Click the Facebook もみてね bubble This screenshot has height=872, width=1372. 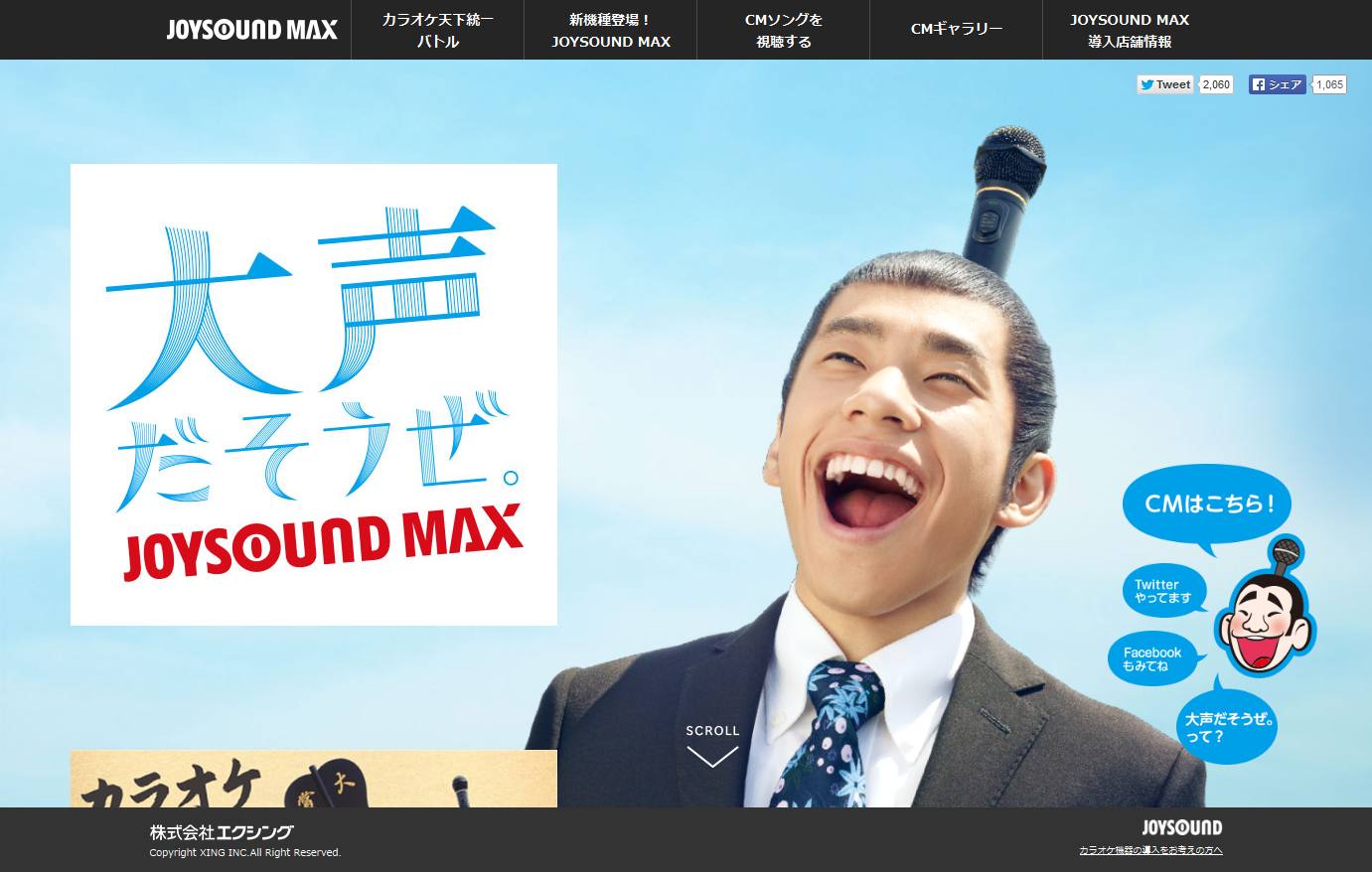(1152, 658)
